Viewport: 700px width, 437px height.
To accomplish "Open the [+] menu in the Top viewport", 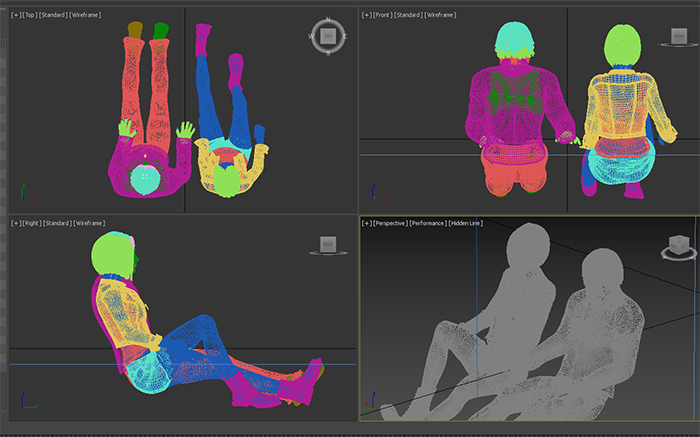I will pos(16,17).
